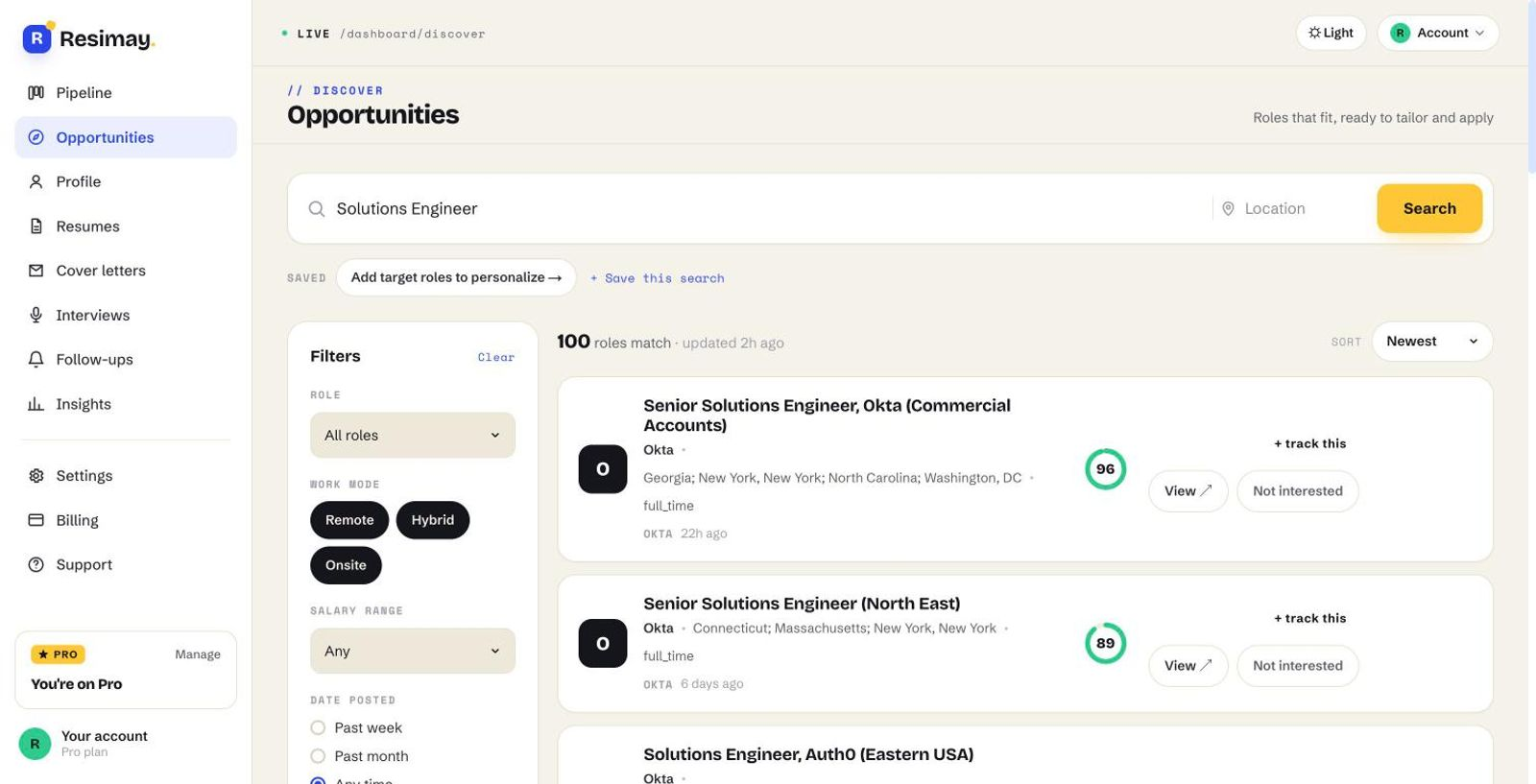Open the Newest sort dropdown
Viewport: 1536px width, 784px height.
click(1432, 342)
